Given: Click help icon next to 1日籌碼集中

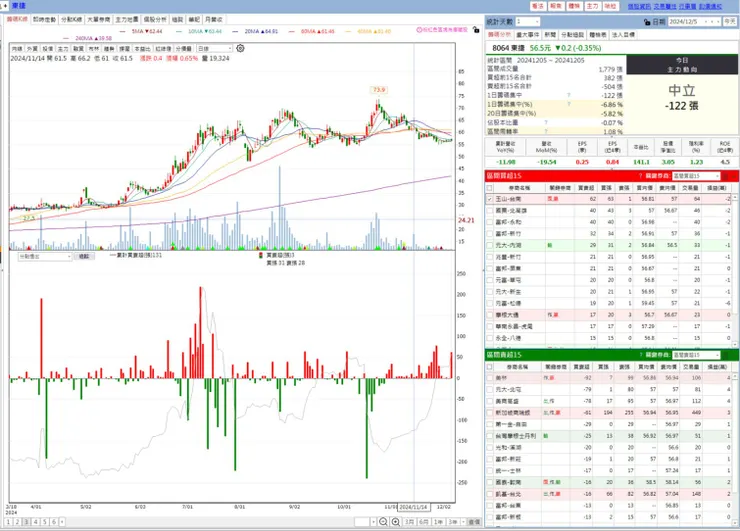Looking at the screenshot, I should tap(569, 95).
